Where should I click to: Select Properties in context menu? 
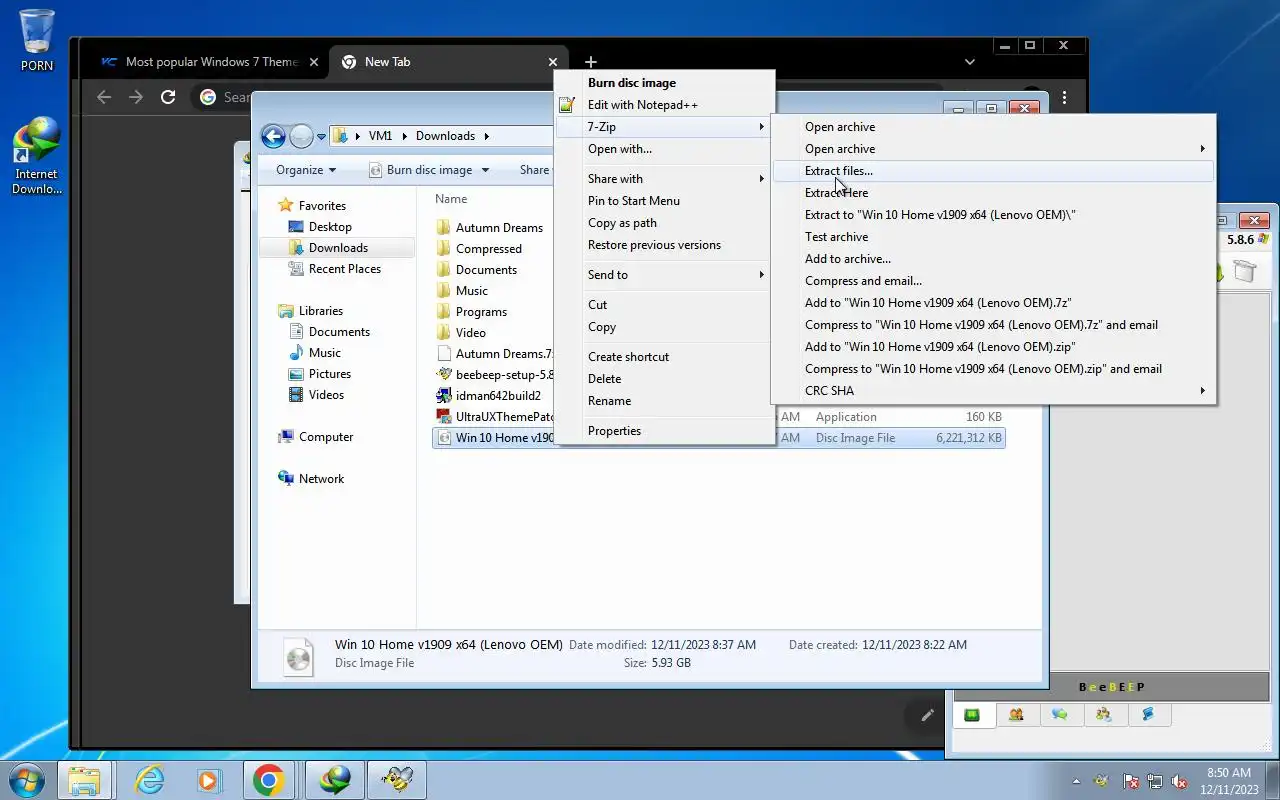pyautogui.click(x=664, y=431)
